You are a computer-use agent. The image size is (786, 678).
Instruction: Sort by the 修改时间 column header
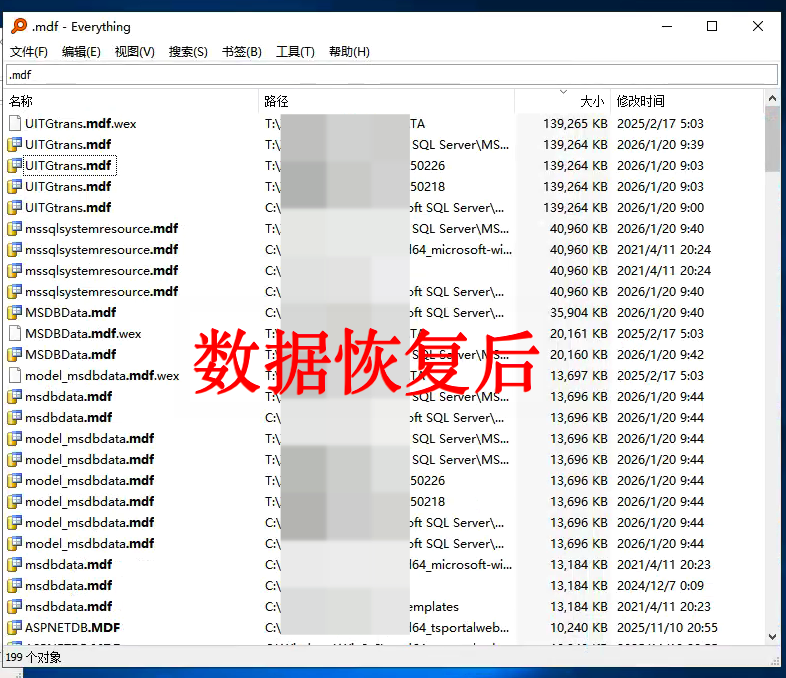pos(641,101)
